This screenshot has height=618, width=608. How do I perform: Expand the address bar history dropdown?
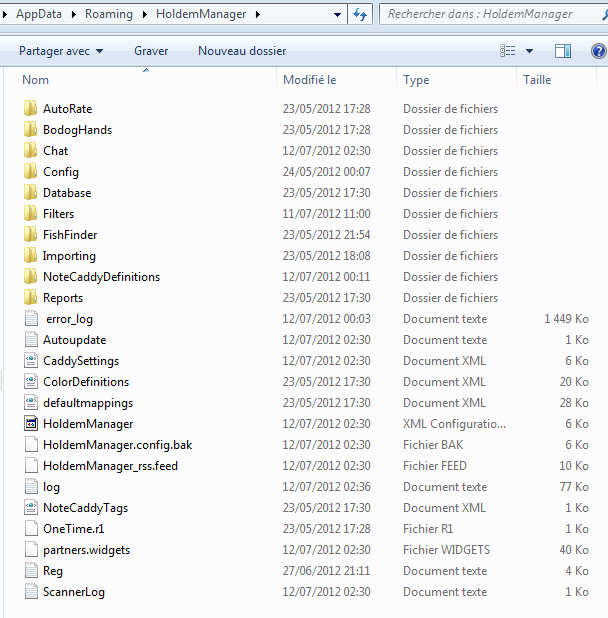click(337, 15)
